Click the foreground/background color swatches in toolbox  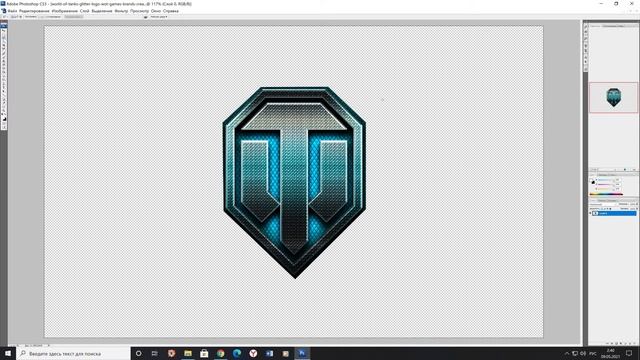tap(4, 118)
